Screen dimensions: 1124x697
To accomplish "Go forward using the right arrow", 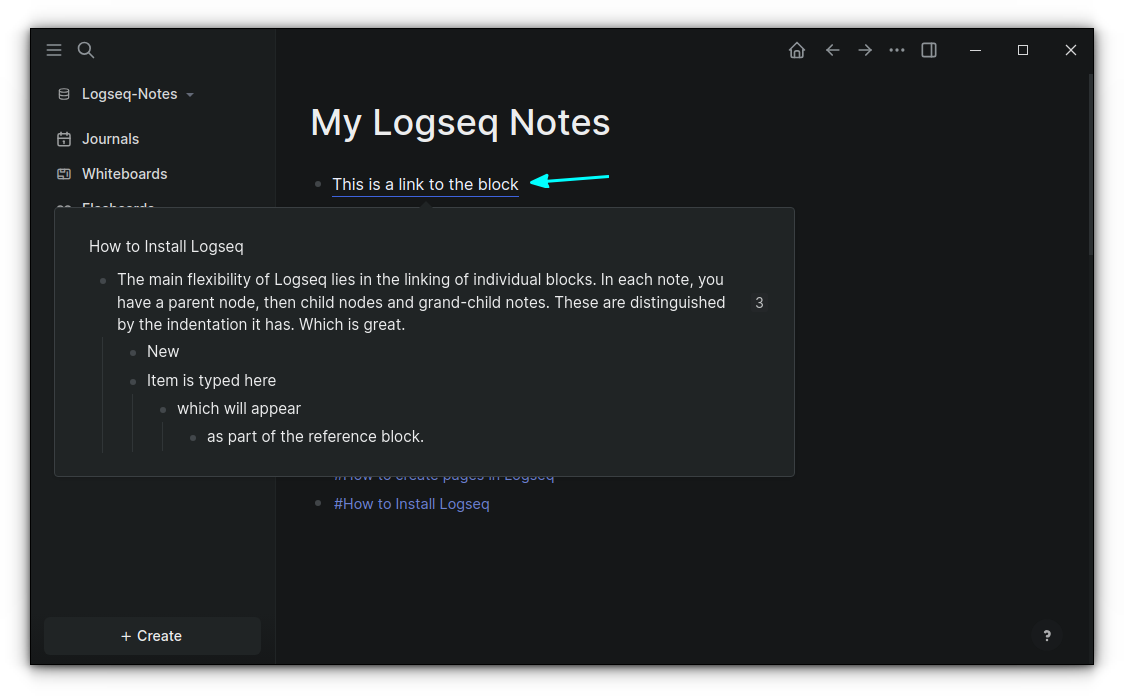I will 865,49.
